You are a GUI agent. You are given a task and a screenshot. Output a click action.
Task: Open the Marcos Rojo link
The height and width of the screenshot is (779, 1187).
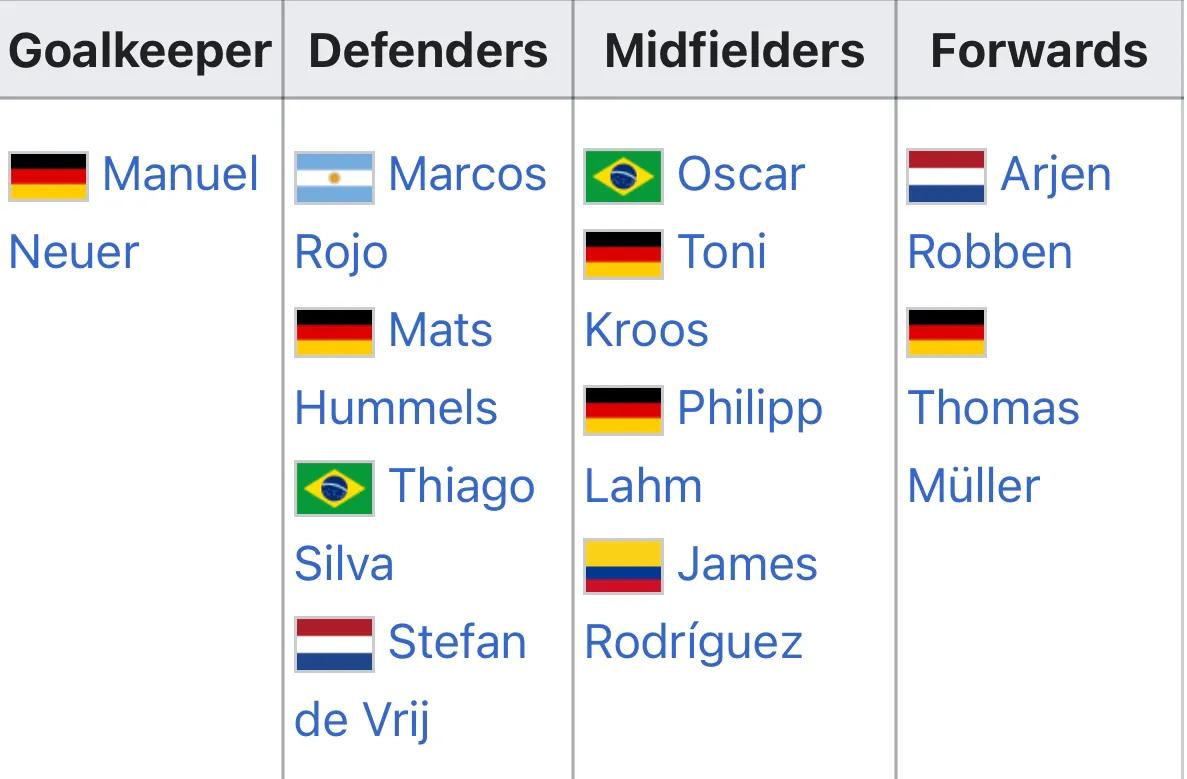[467, 174]
